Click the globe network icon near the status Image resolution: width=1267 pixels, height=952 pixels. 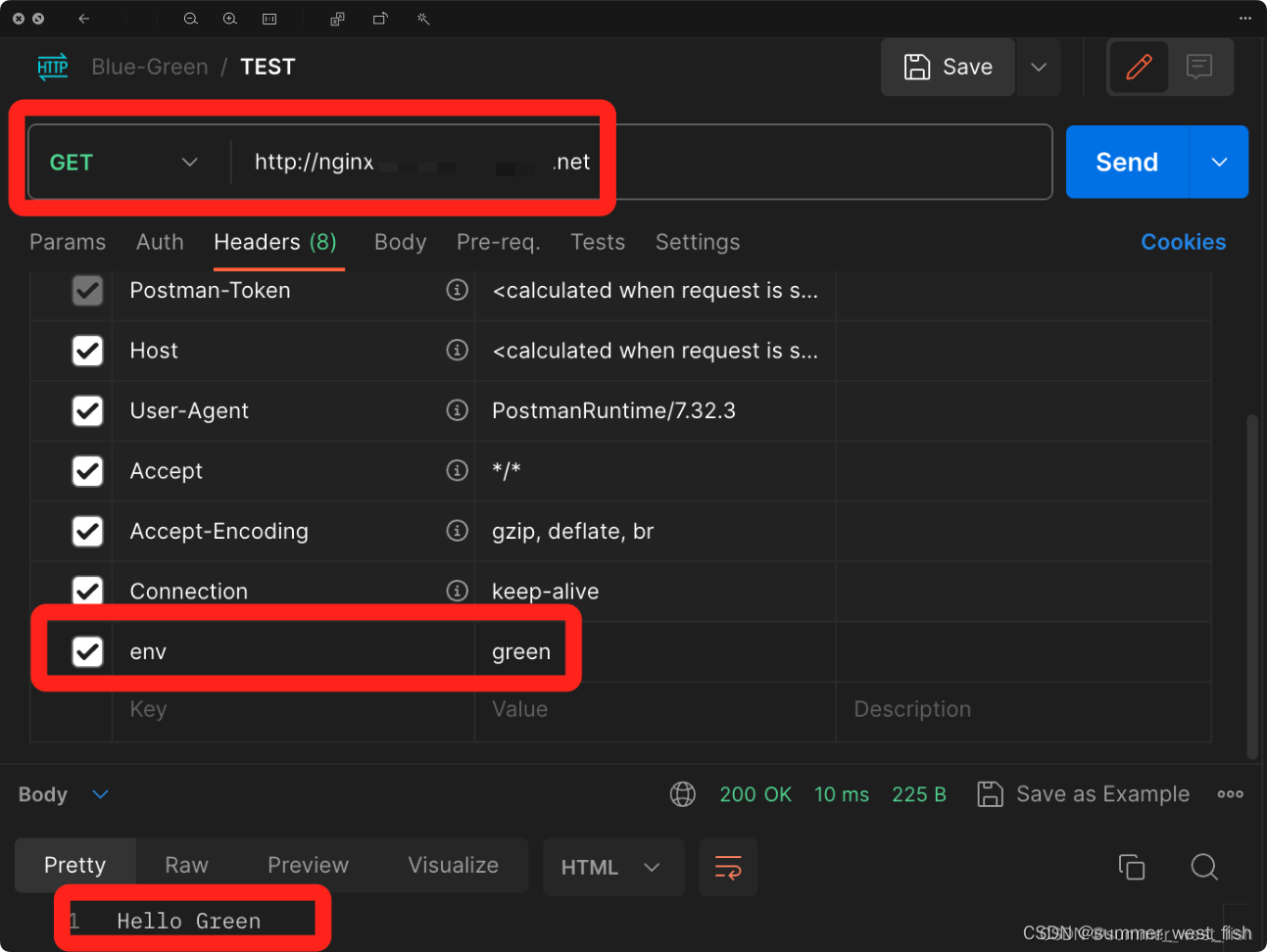683,794
